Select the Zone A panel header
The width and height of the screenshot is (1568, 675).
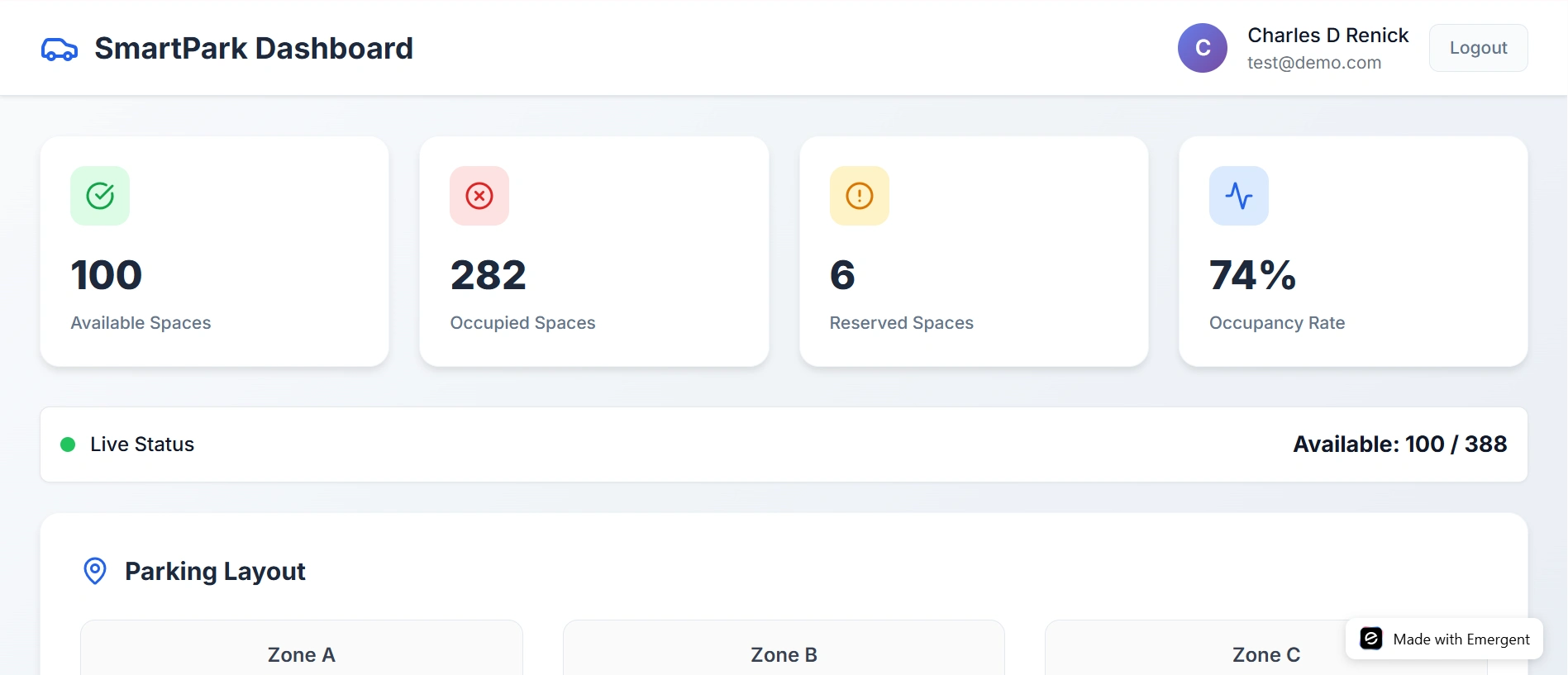pos(302,654)
